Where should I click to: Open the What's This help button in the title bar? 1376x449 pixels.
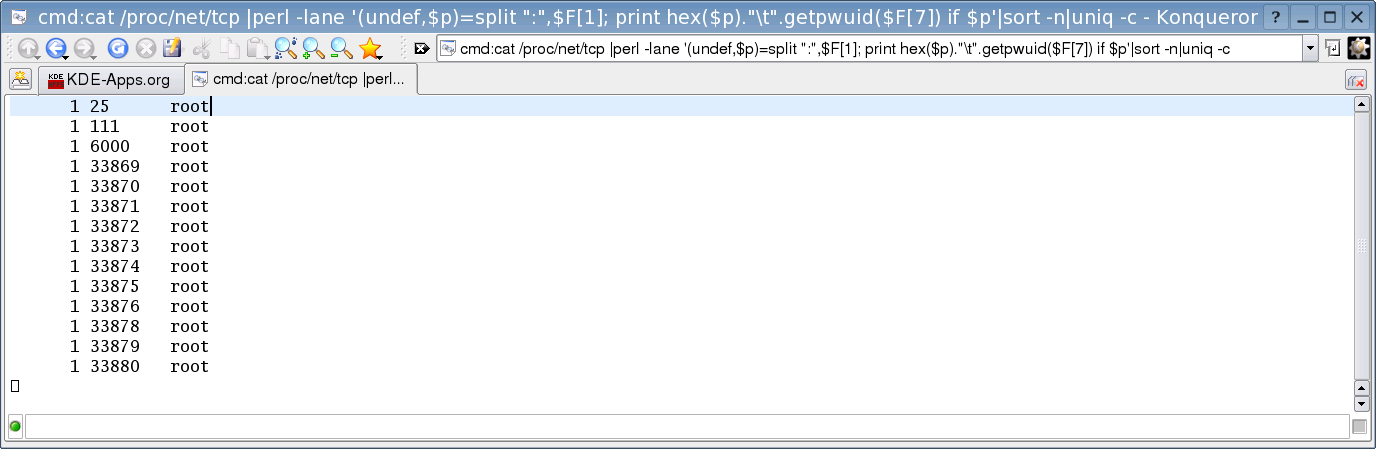click(x=1276, y=17)
